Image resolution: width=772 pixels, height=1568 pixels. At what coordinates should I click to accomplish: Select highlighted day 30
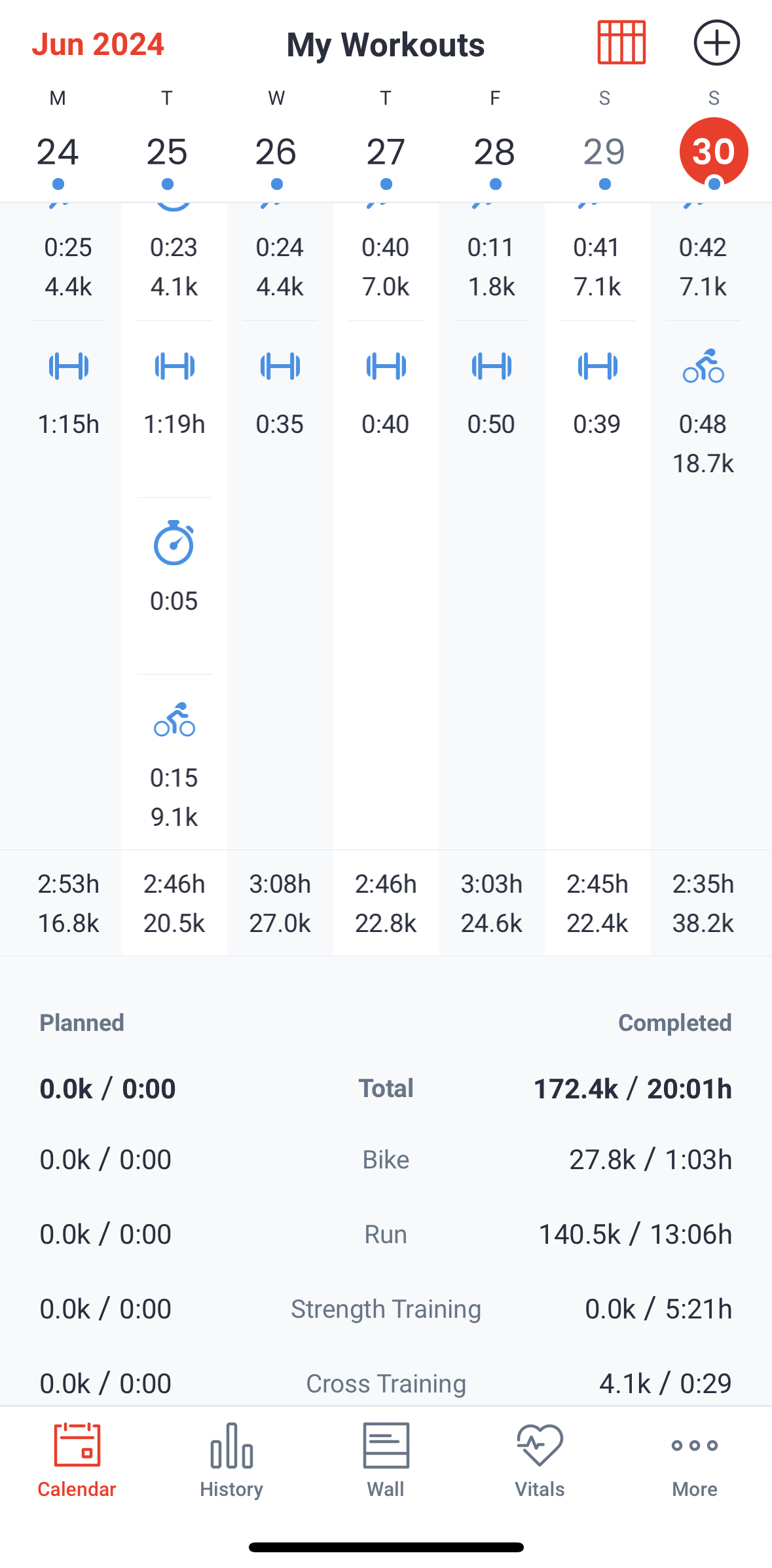click(x=714, y=152)
